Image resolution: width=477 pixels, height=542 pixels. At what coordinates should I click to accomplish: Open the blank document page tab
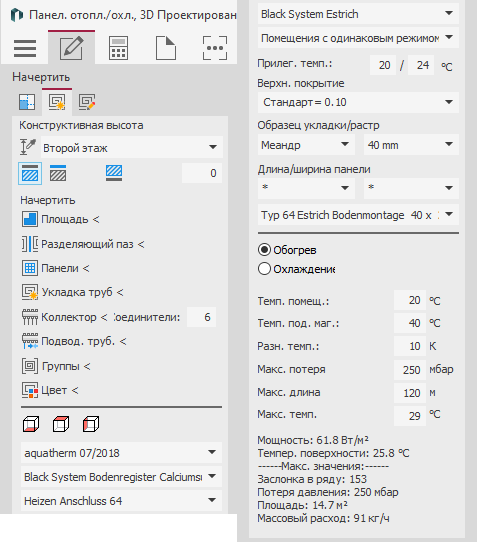166,48
